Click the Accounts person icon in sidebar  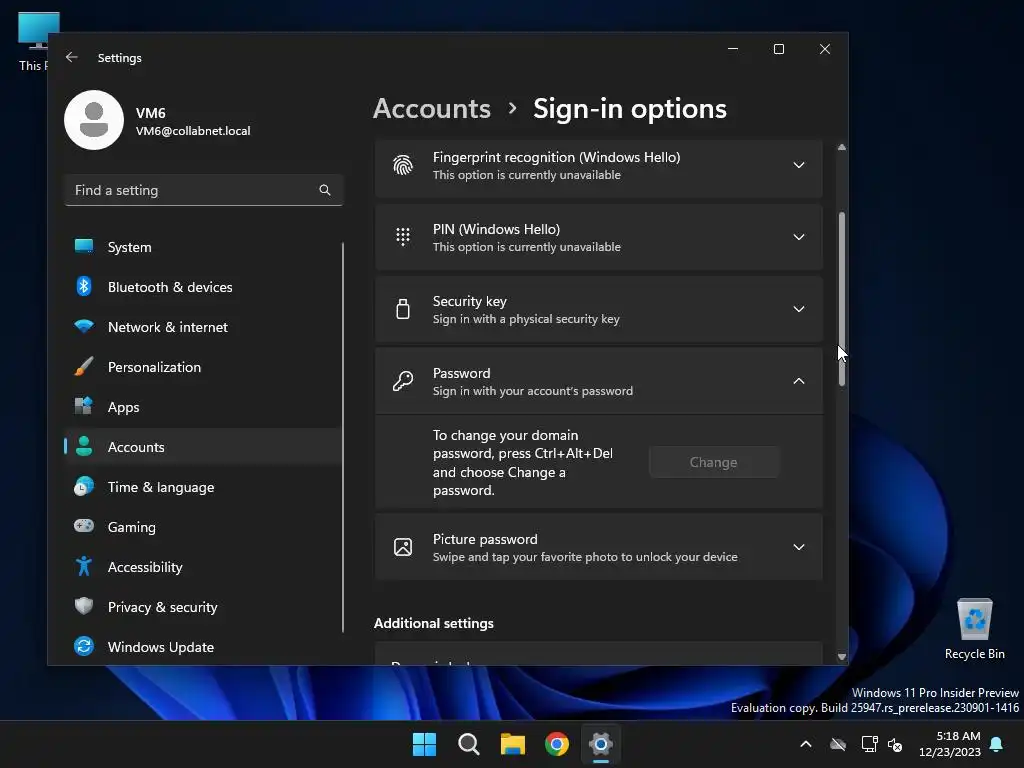tap(84, 446)
